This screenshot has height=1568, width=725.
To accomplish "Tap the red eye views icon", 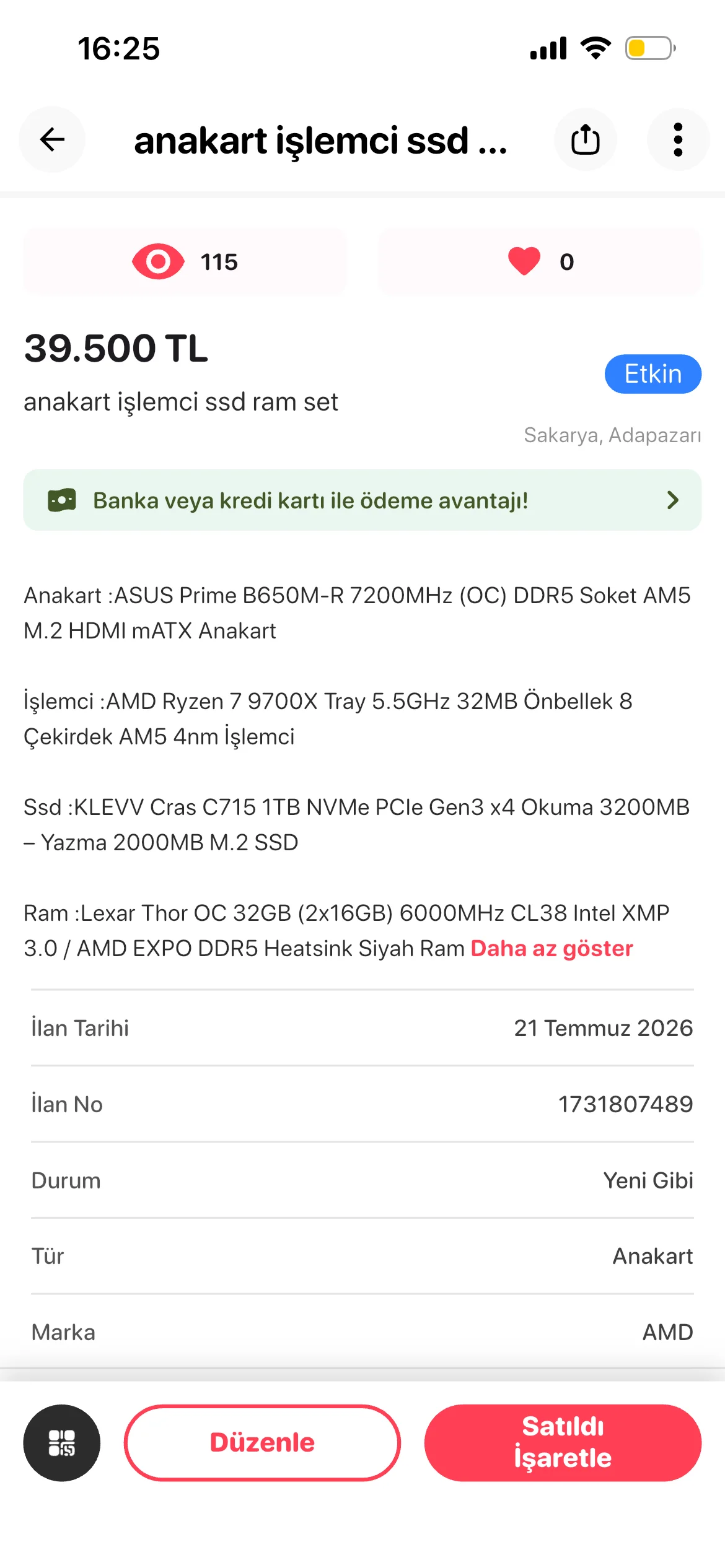I will click(x=158, y=261).
